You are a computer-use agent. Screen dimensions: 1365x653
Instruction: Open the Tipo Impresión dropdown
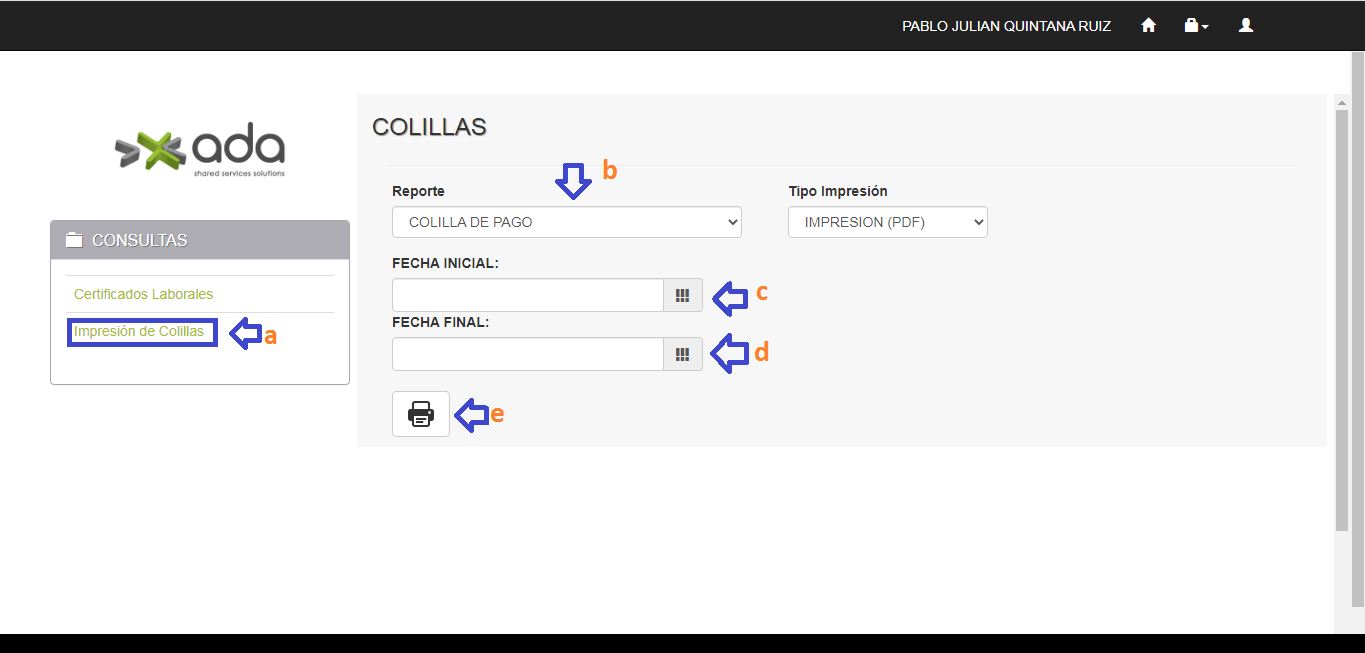[x=887, y=222]
